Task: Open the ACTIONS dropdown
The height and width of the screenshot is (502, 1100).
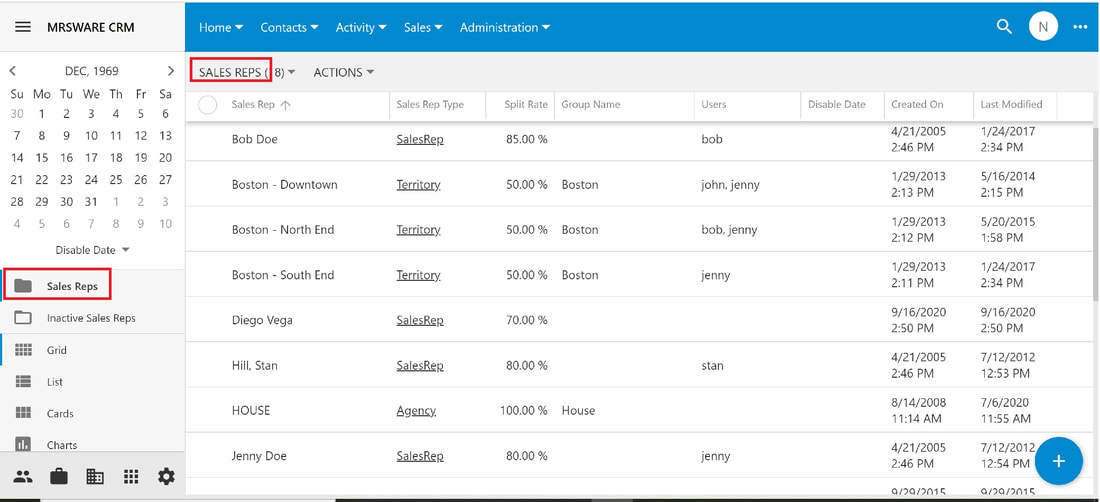Action: click(344, 72)
